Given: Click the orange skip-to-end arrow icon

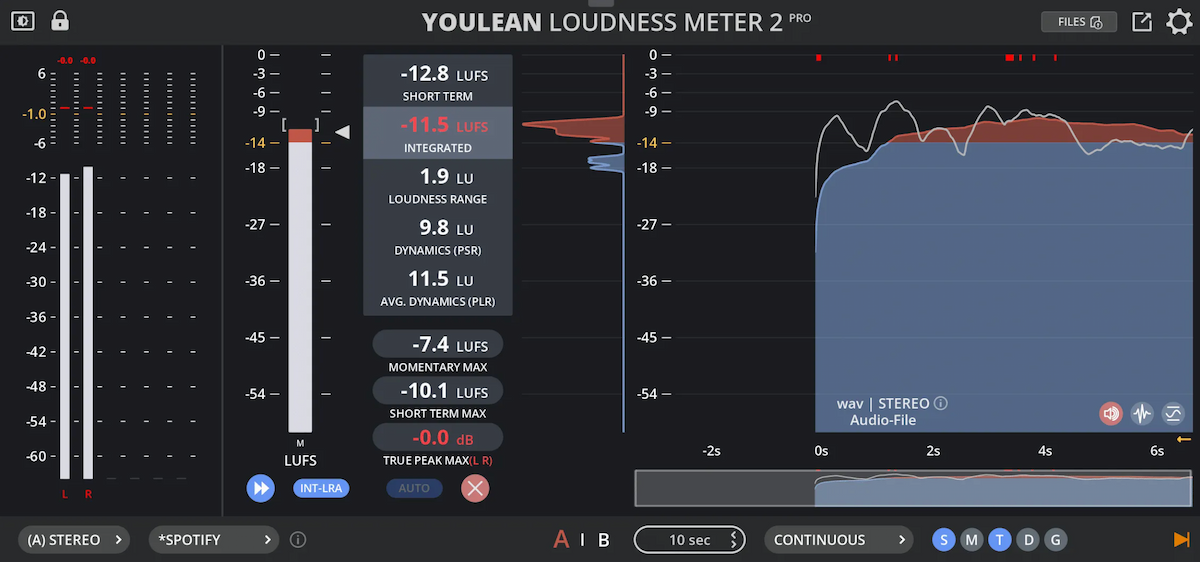Looking at the screenshot, I should point(1181,540).
